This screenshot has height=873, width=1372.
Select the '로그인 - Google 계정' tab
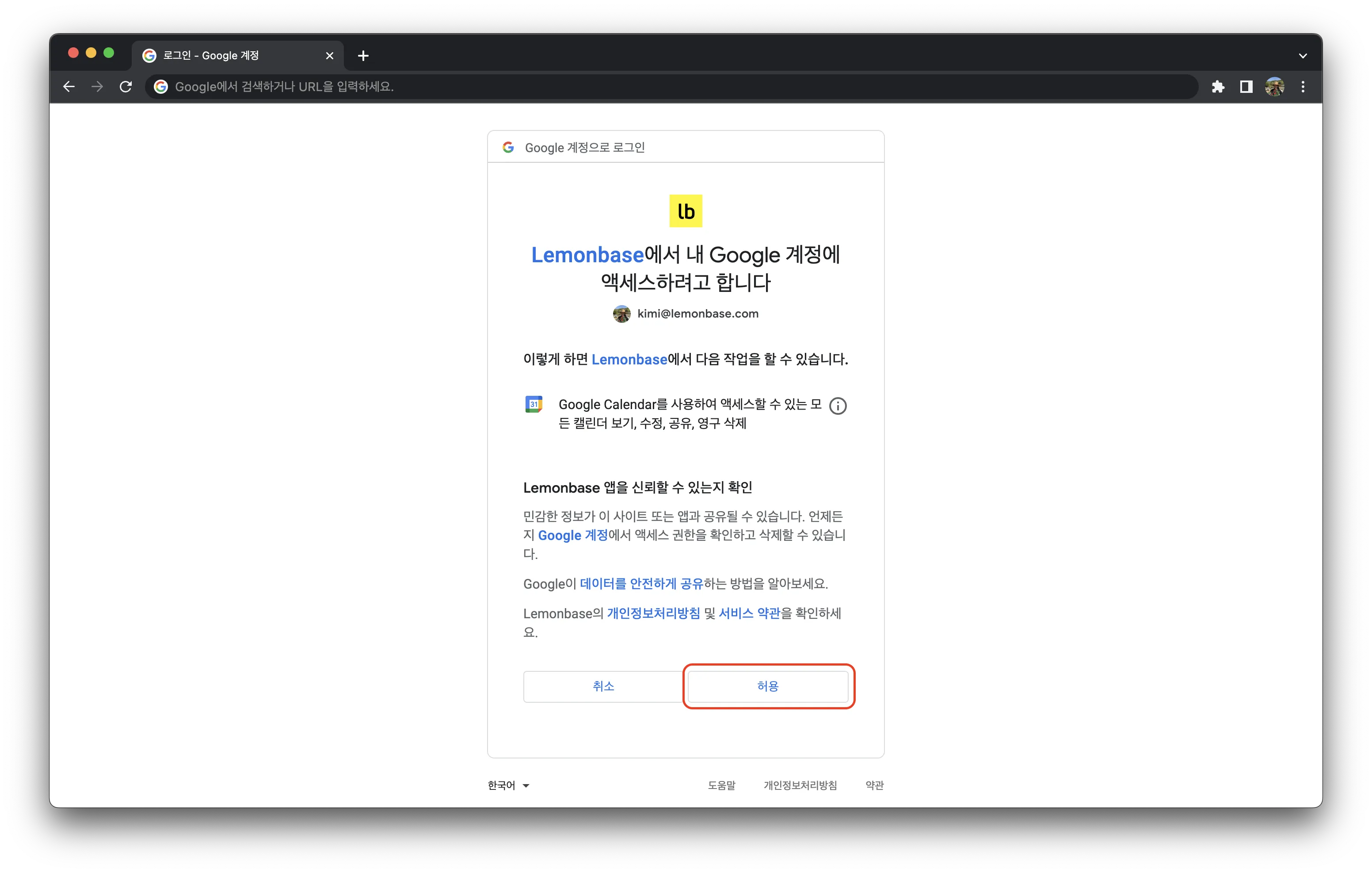tap(238, 55)
